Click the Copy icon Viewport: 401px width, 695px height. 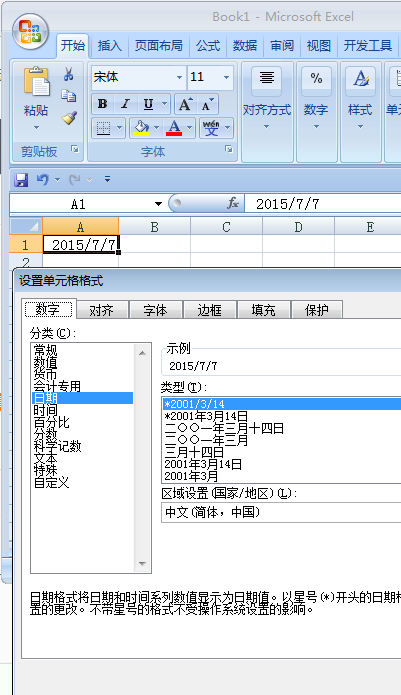pyautogui.click(x=69, y=96)
